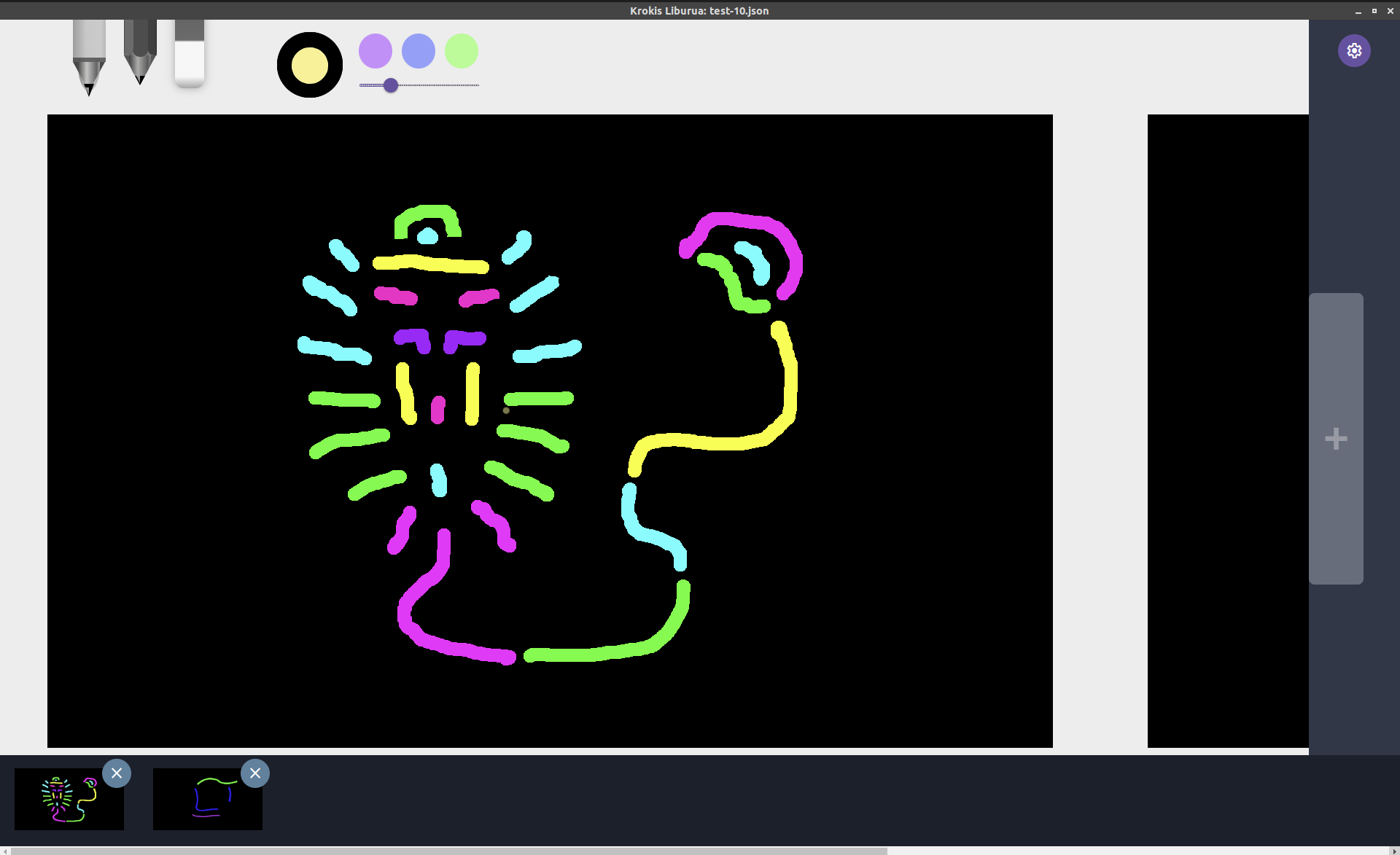Choose the purple color swatch
The image size is (1400, 855).
pos(376,51)
